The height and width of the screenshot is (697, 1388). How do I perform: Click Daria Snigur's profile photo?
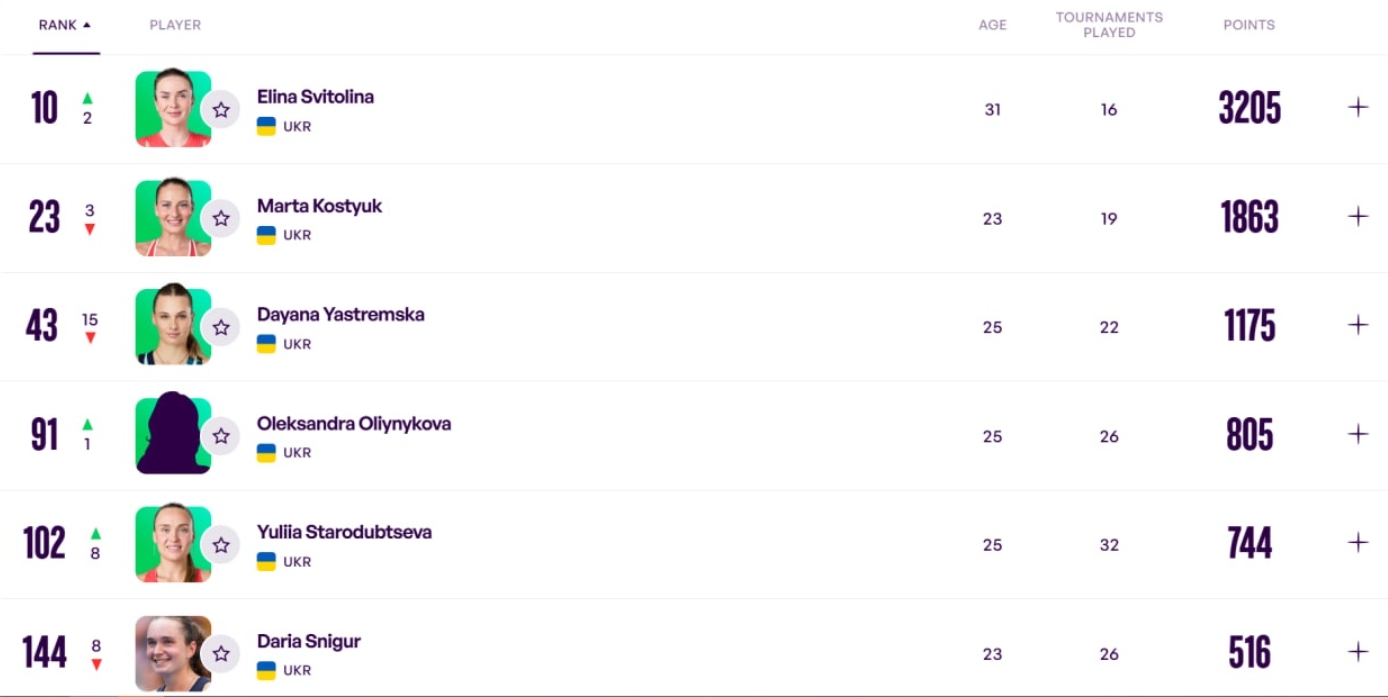click(x=172, y=654)
